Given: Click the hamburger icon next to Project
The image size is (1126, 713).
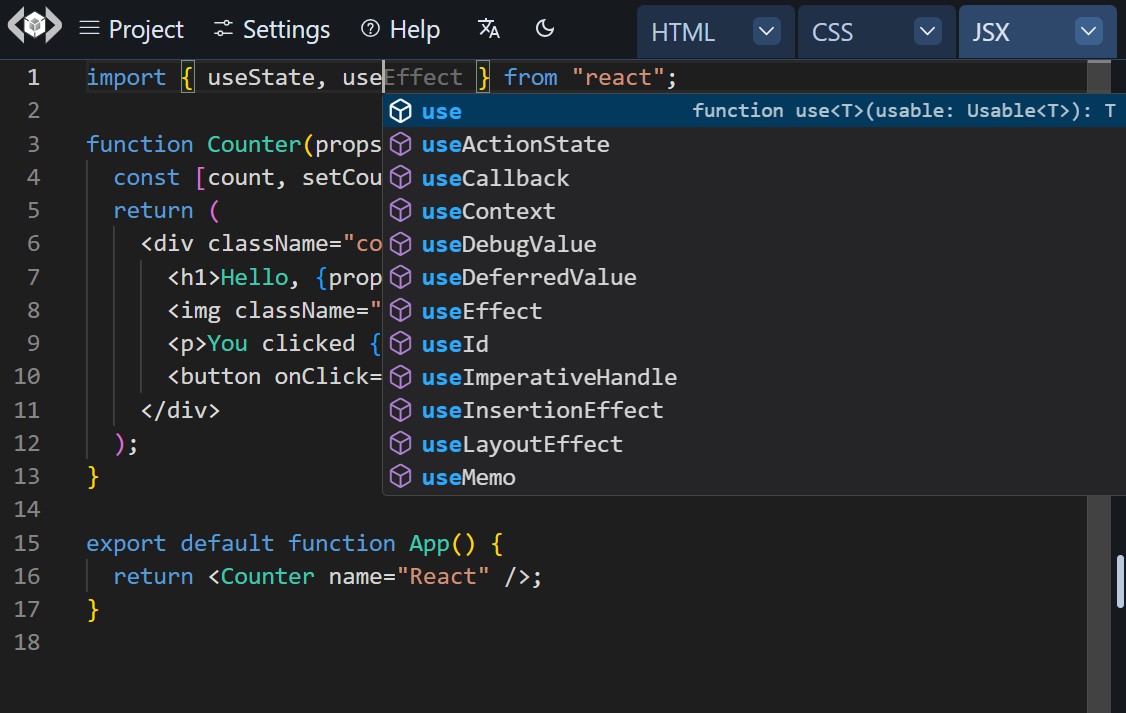Looking at the screenshot, I should pos(89,29).
